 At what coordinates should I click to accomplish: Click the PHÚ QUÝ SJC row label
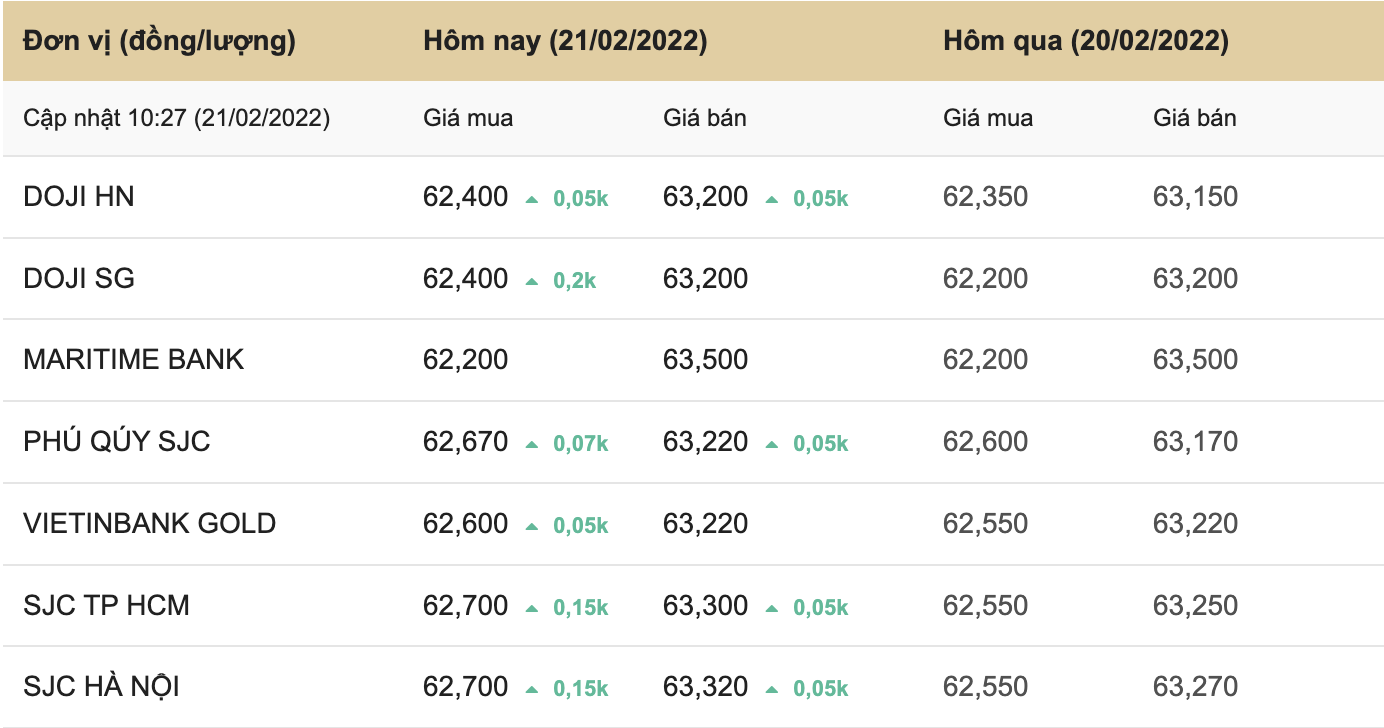pos(117,442)
